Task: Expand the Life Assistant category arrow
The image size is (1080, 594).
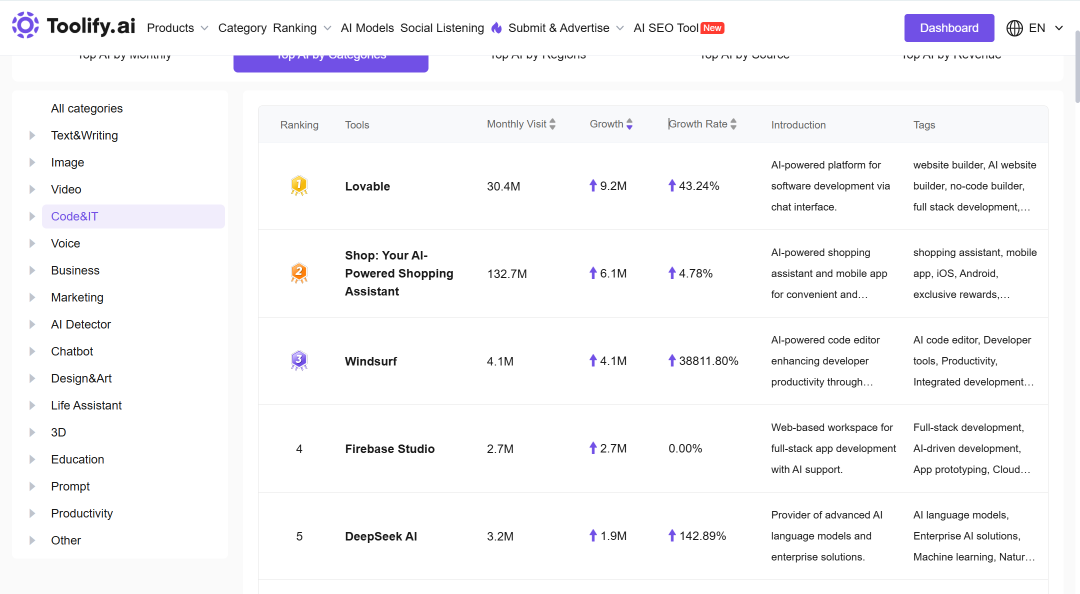Action: click(32, 405)
